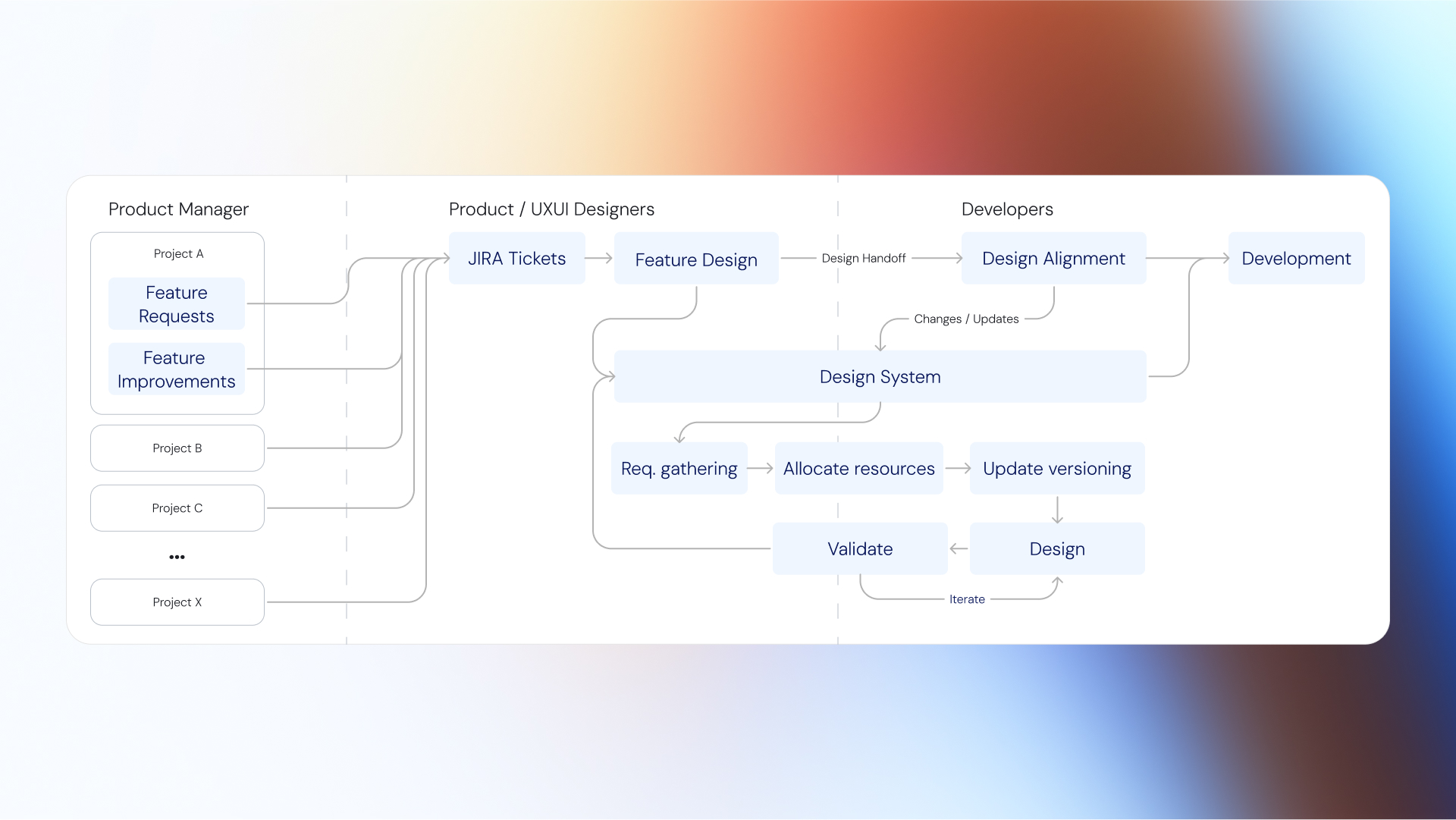Image resolution: width=1456 pixels, height=820 pixels.
Task: Click the three-dot ellipsis between projects
Action: click(177, 558)
